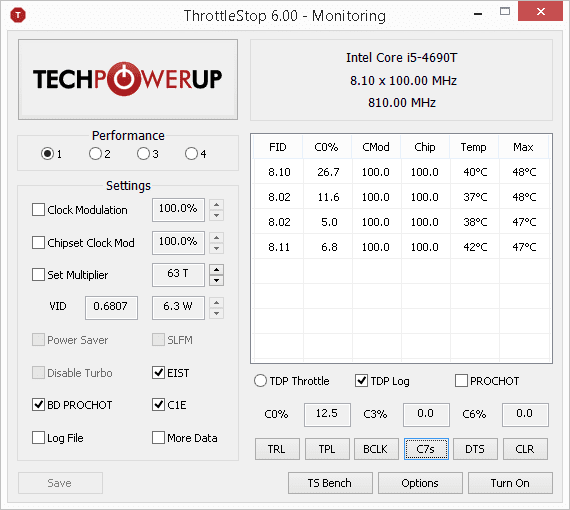Click the 6.3 W power field
570x510 pixels.
click(178, 308)
